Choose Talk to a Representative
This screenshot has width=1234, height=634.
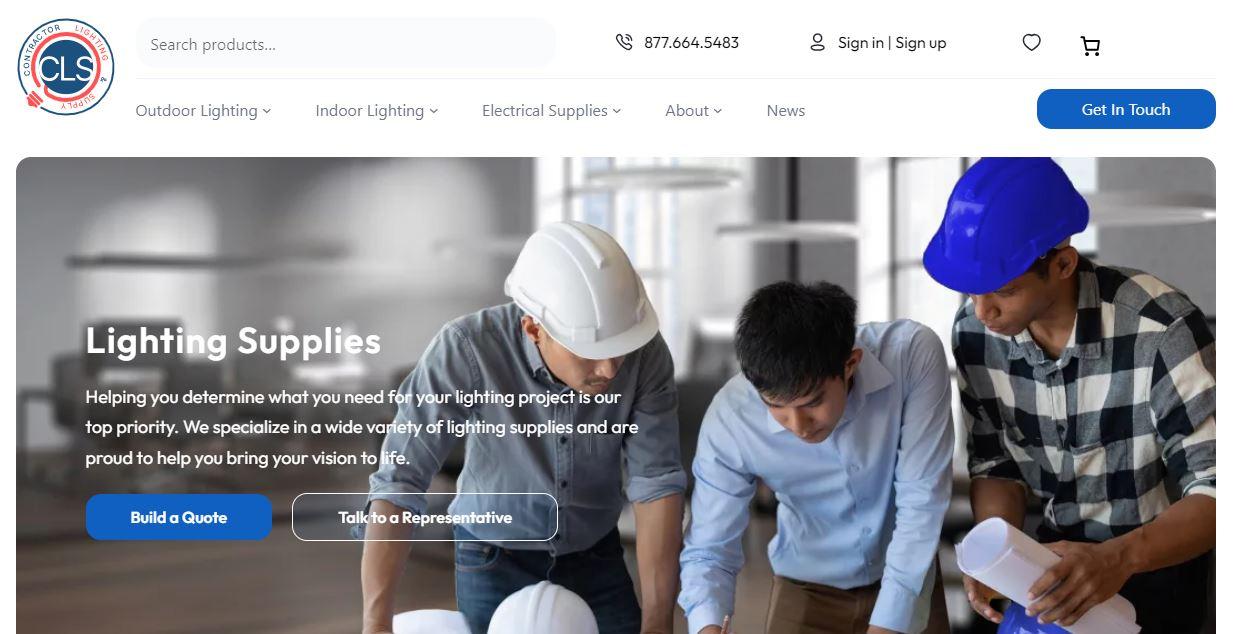(x=425, y=517)
